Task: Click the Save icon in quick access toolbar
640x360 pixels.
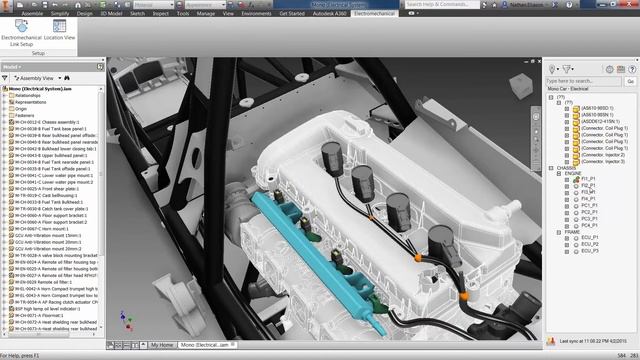Action: tap(44, 5)
